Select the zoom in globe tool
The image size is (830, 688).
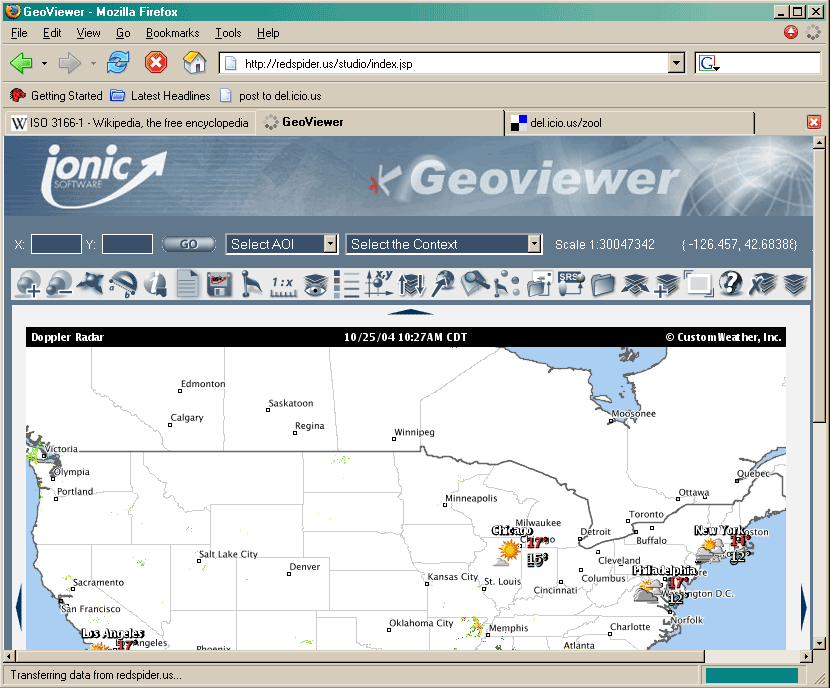coord(28,285)
